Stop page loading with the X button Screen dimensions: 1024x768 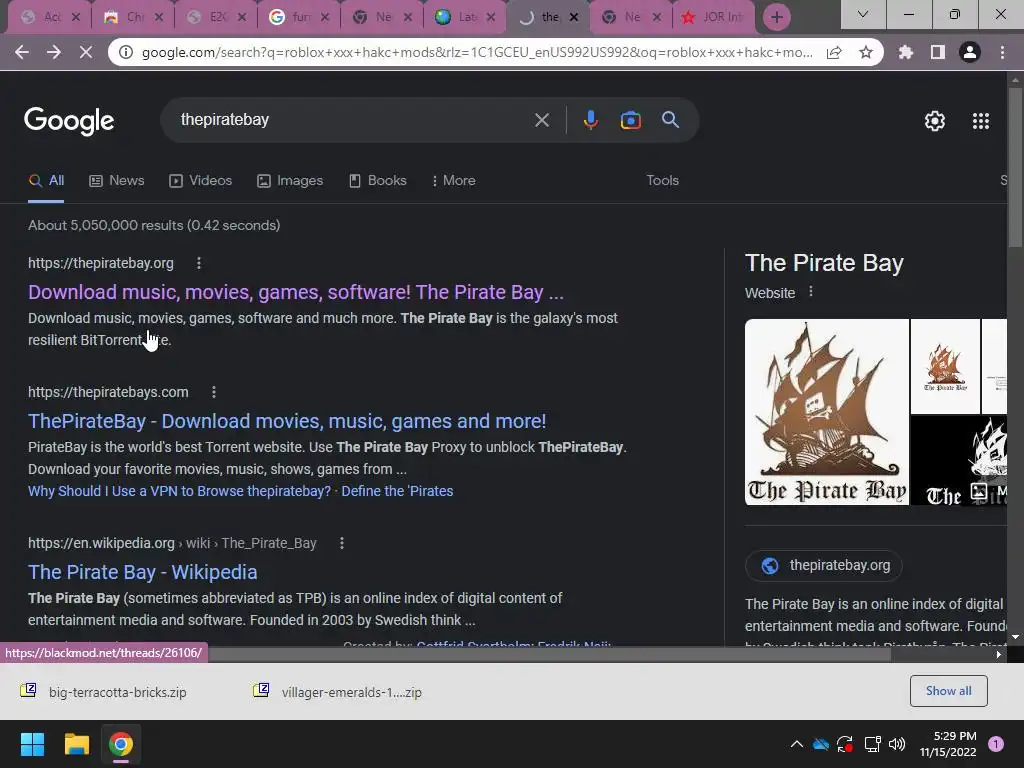point(86,52)
